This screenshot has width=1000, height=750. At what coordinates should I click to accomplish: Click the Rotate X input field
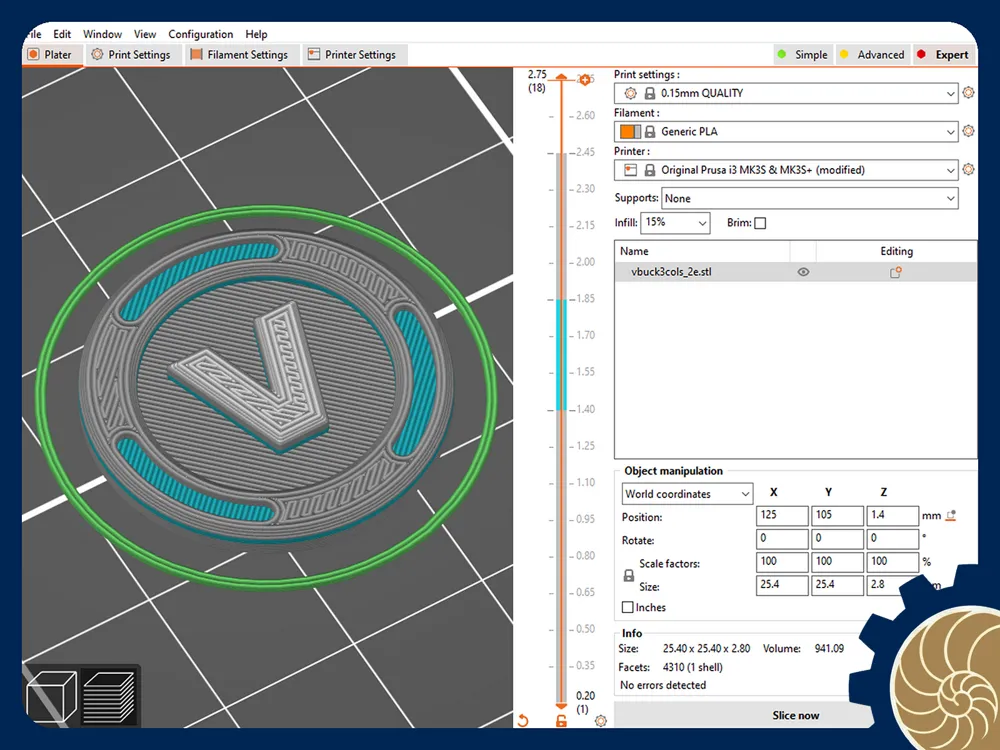(782, 538)
